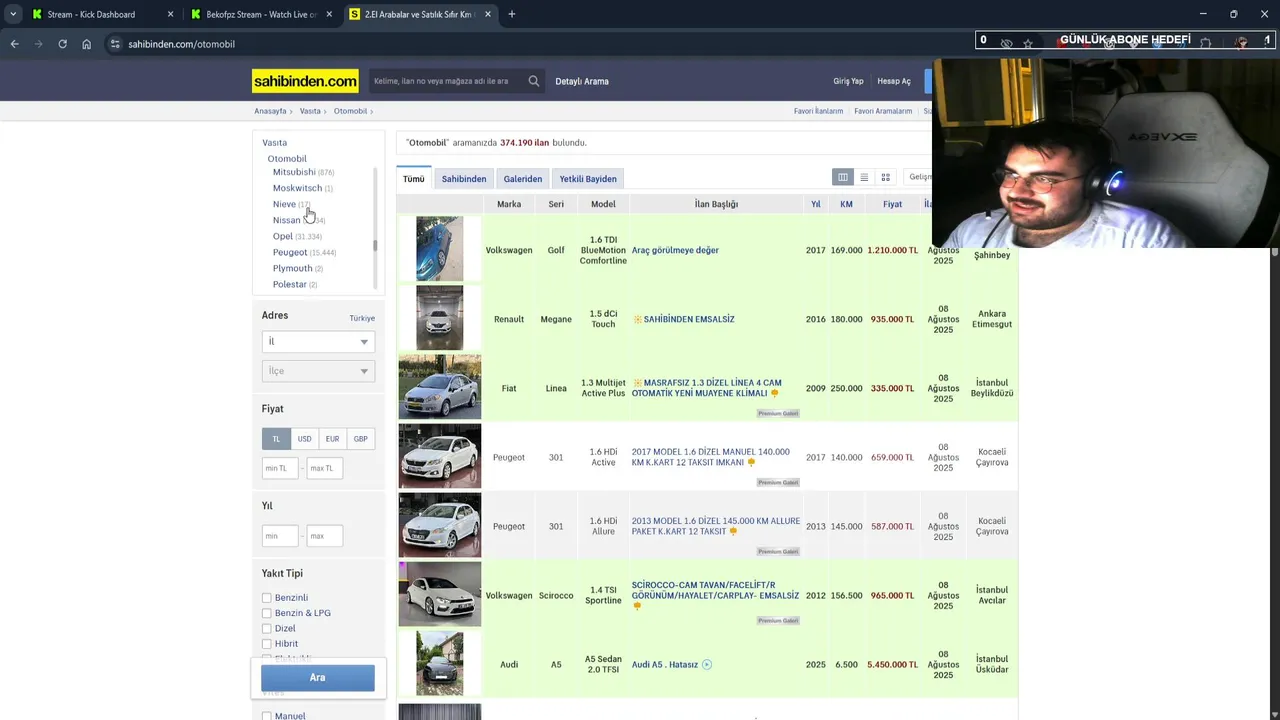This screenshot has width=1280, height=720.
Task: Open the tab search dropdown arrow
Action: 13,14
